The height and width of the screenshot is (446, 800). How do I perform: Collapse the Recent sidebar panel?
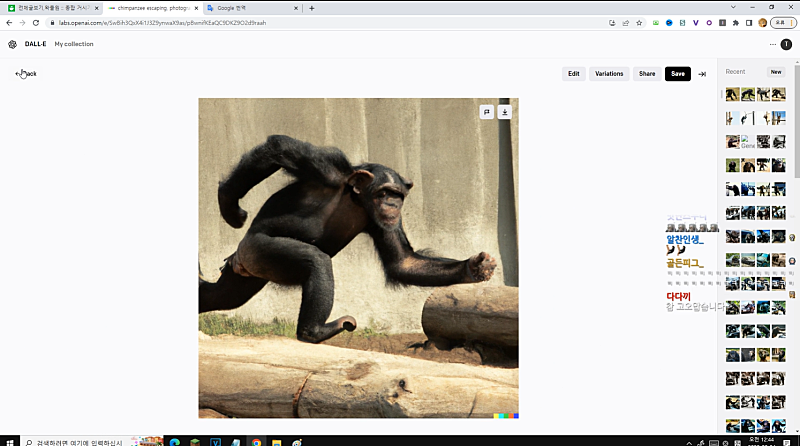[x=702, y=74]
